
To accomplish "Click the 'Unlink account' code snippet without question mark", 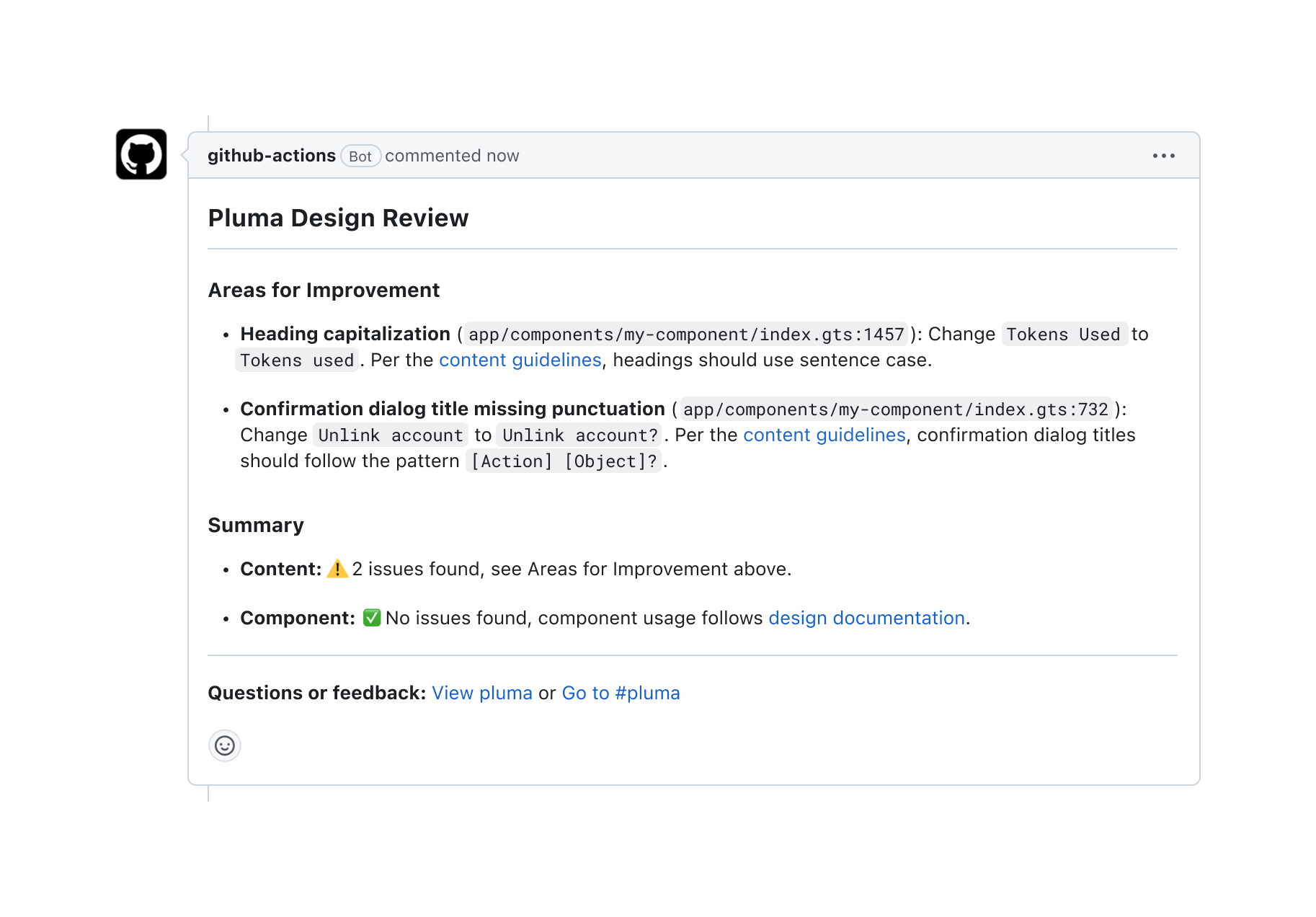I will point(391,435).
